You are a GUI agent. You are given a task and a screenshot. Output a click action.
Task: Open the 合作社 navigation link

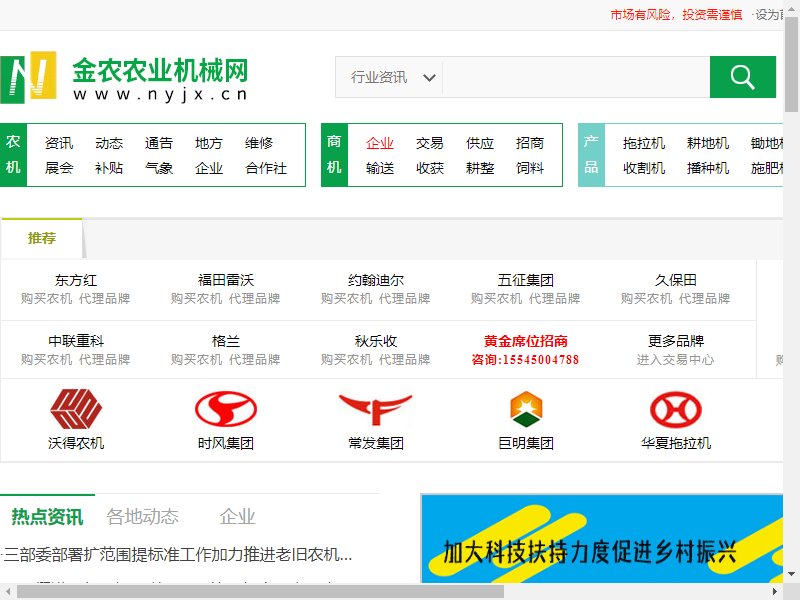266,168
